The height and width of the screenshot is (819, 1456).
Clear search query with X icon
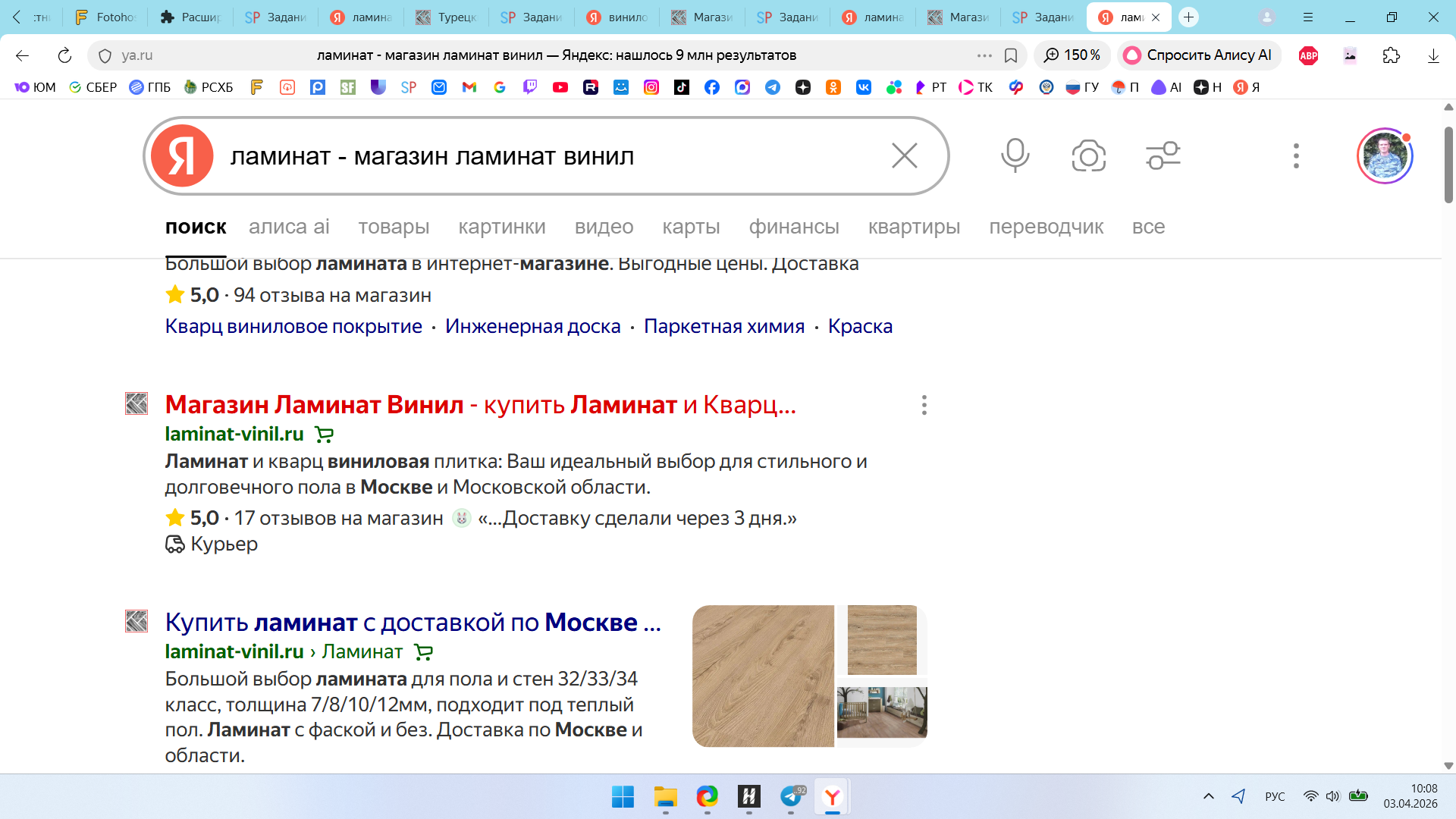(904, 155)
